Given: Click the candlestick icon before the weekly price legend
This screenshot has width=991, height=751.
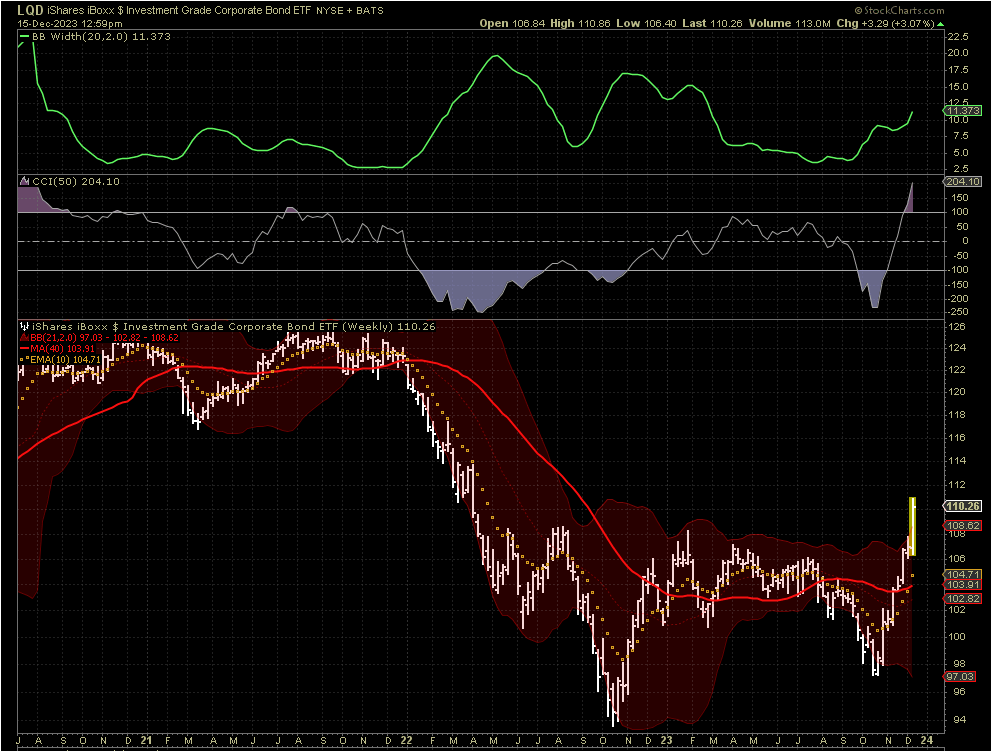Looking at the screenshot, I should (25, 327).
